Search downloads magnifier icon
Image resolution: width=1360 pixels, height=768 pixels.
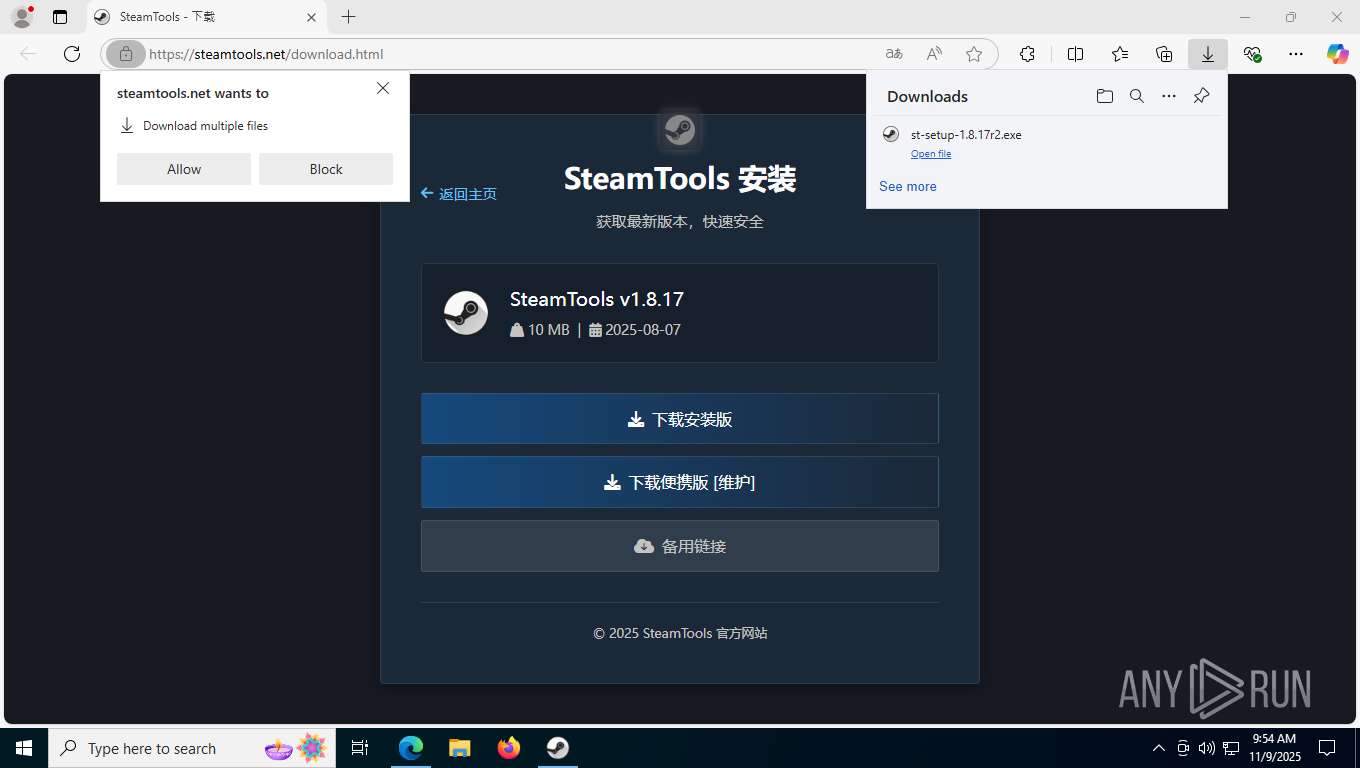pyautogui.click(x=1136, y=96)
